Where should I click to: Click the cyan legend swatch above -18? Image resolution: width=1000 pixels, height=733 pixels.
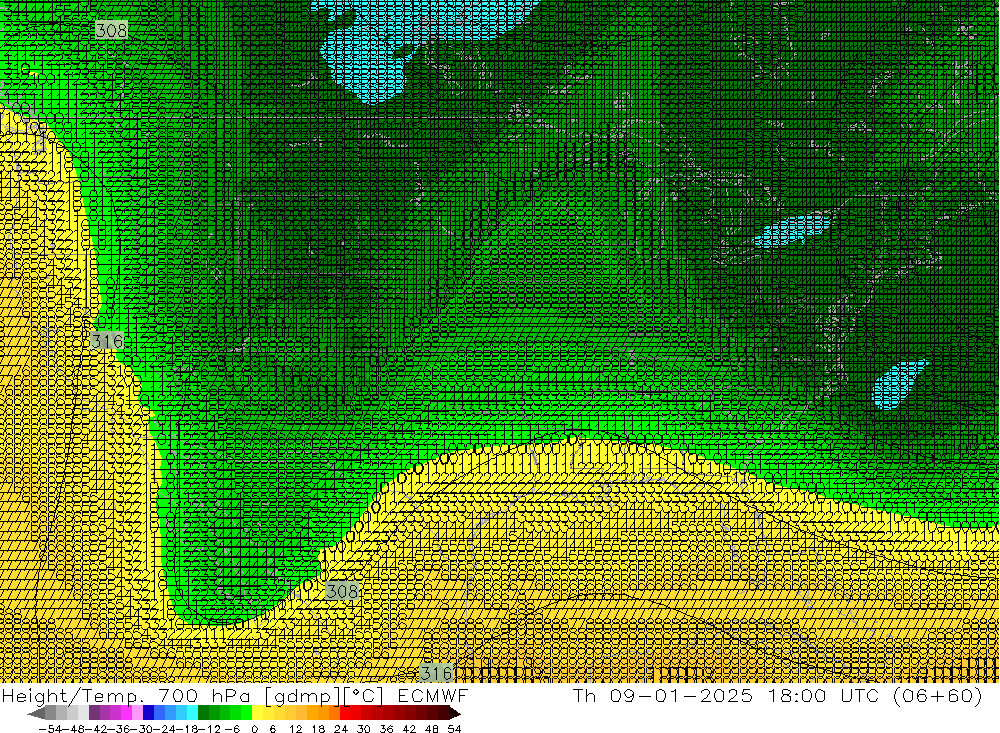click(192, 713)
